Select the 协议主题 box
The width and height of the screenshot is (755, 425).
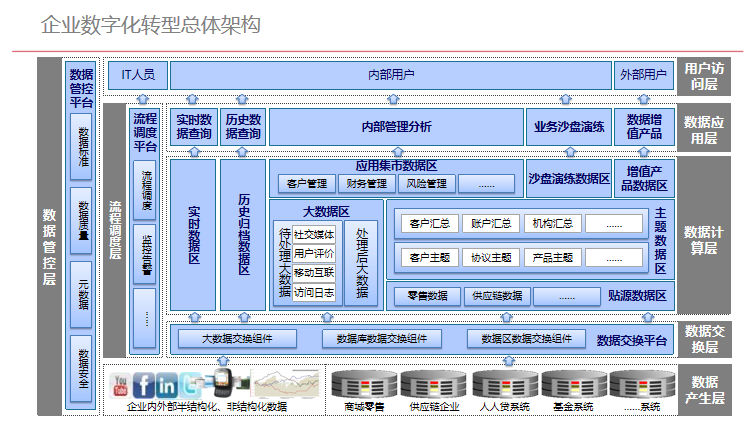click(491, 258)
